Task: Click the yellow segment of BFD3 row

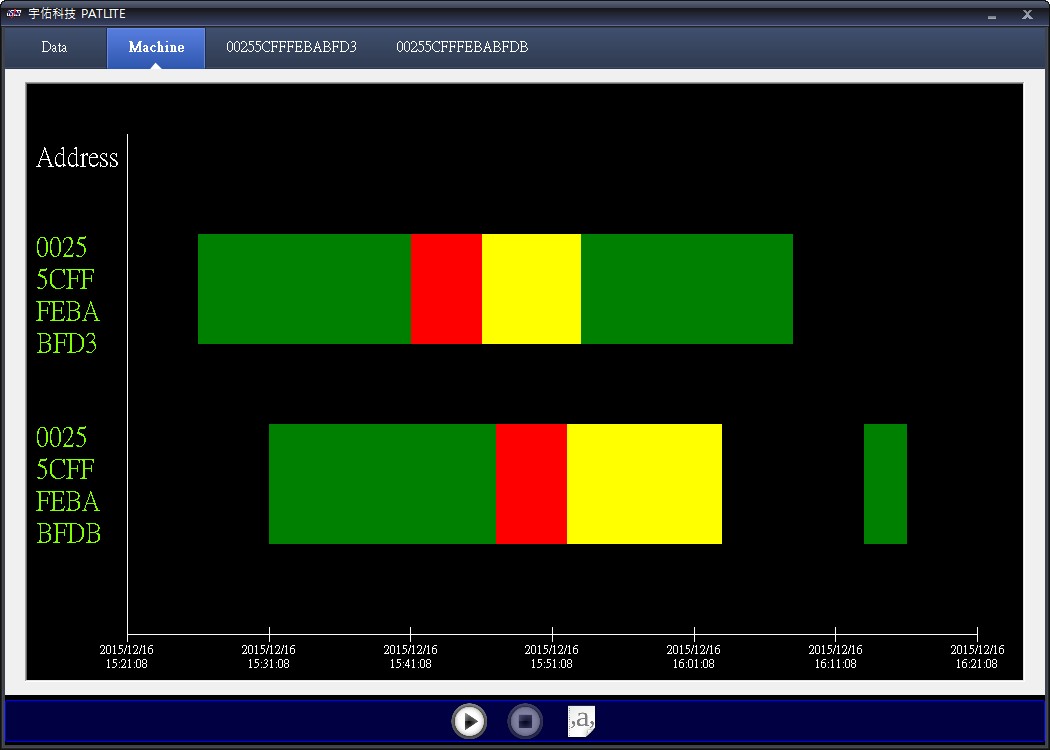Action: point(531,289)
